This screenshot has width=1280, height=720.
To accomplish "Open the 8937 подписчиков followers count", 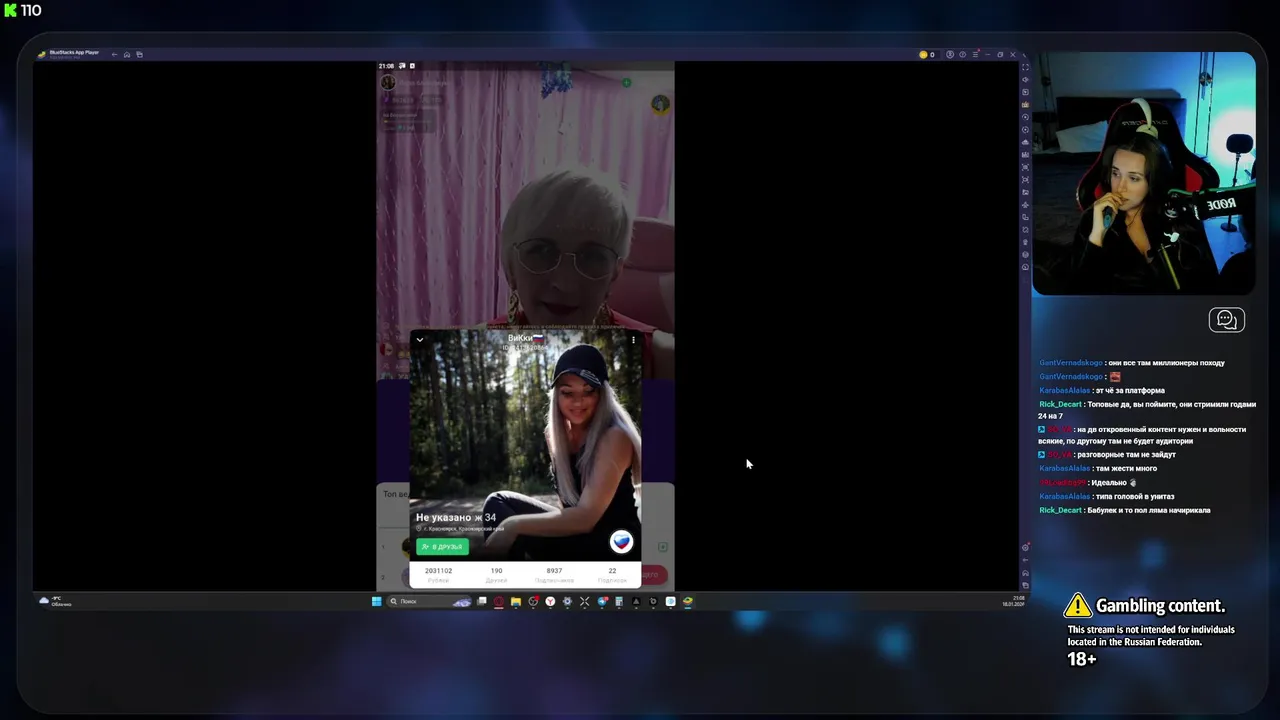I will [554, 574].
